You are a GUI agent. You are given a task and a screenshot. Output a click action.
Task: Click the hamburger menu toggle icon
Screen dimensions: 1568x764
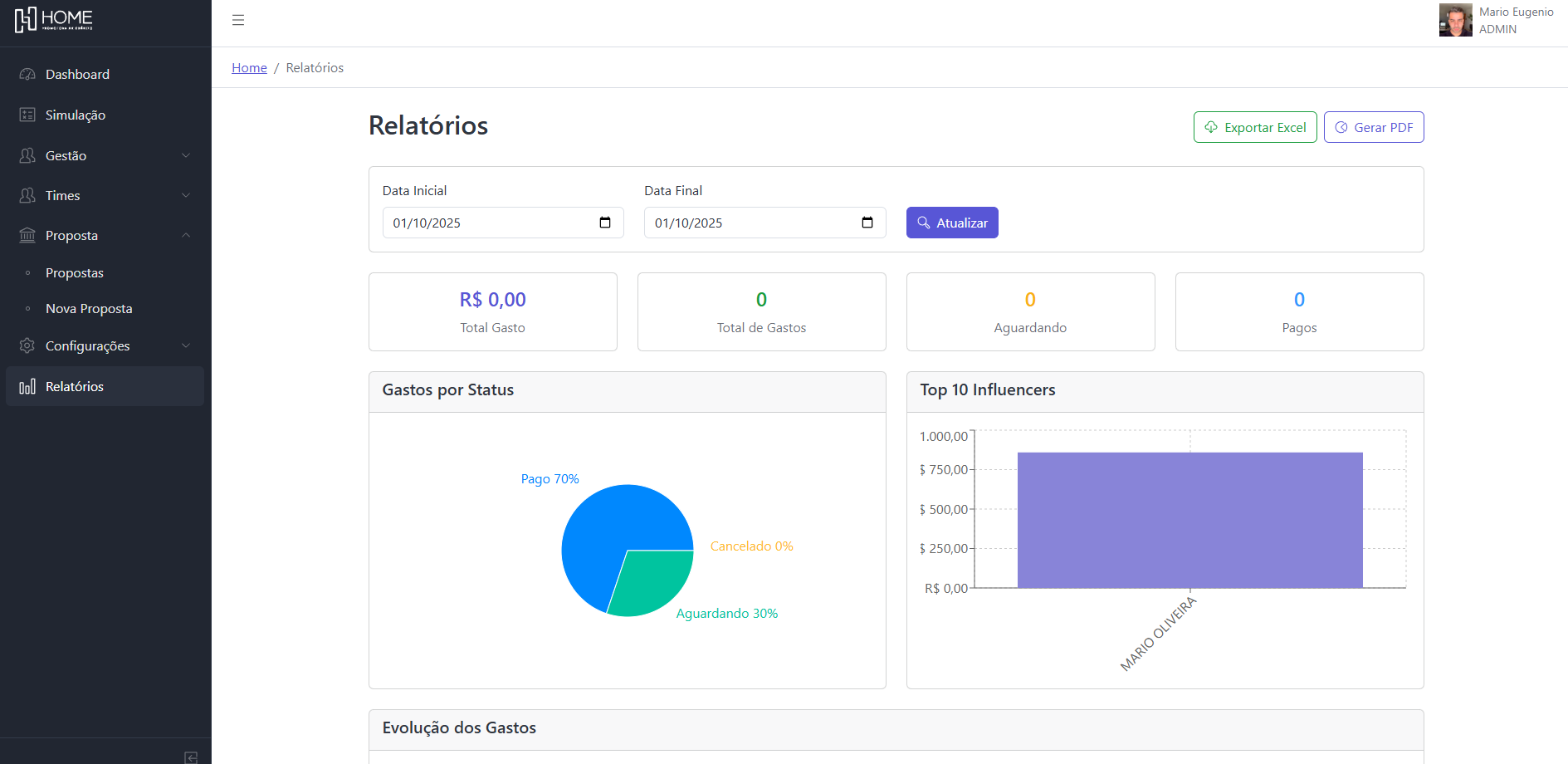[238, 20]
